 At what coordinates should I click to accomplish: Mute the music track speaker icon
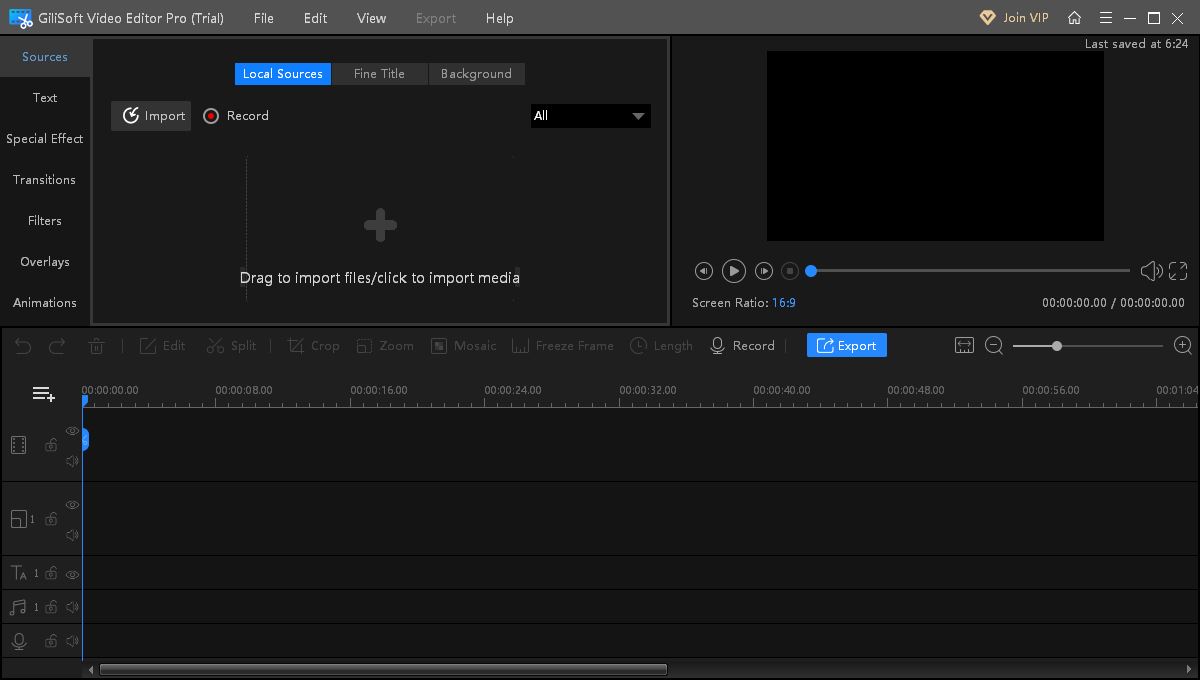coord(71,607)
